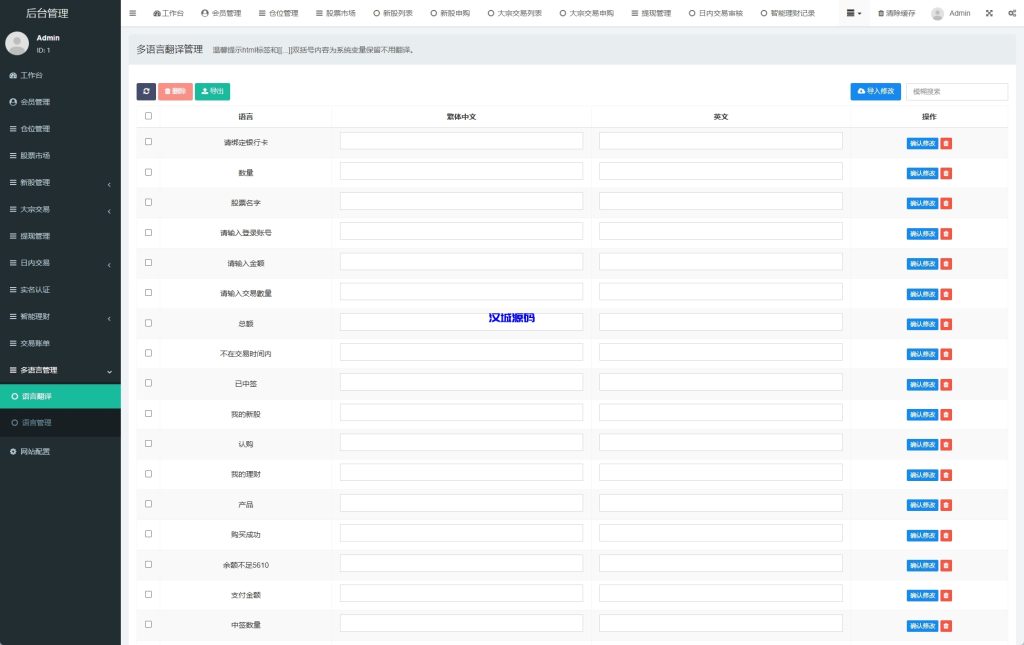Click the delete trash icon for the 数量 row
1024x645 pixels.
[x=946, y=173]
